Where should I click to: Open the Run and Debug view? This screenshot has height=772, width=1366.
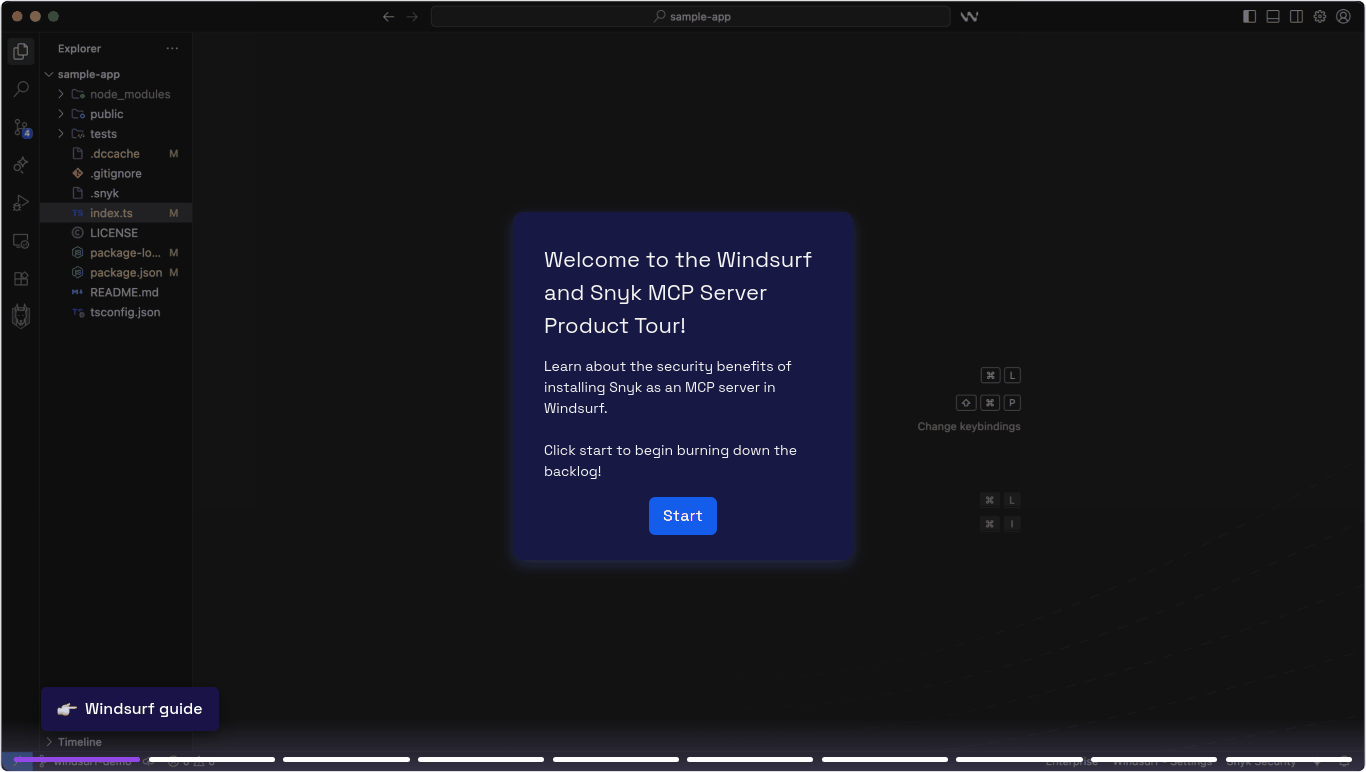pyautogui.click(x=21, y=203)
